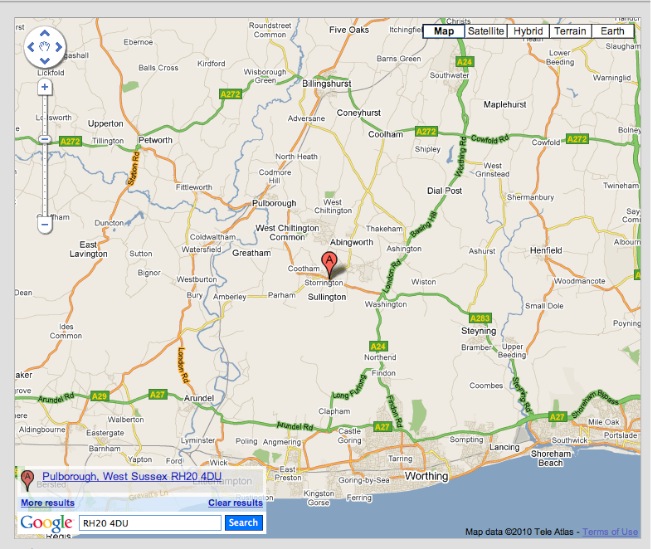This screenshot has width=651, height=549.
Task: Click the Angmering place label
Action: pyautogui.click(x=282, y=442)
